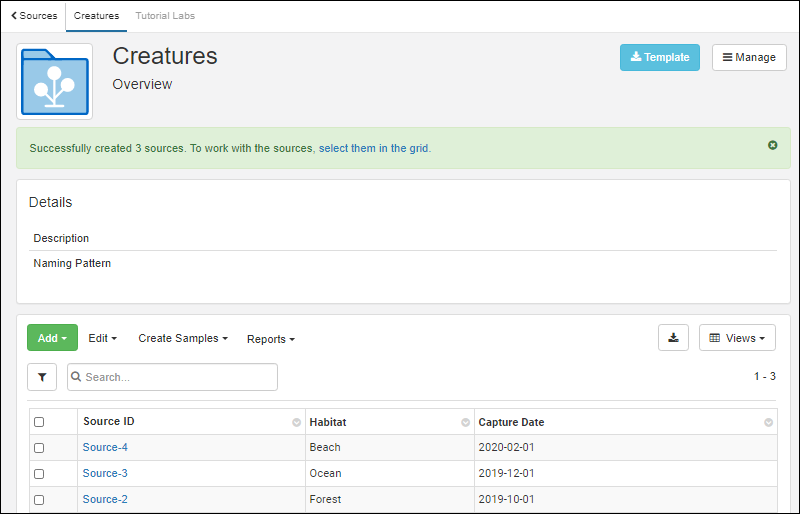Screen dimensions: 800x514
Task: Click the 'select them in the grid' link
Action: point(374,148)
